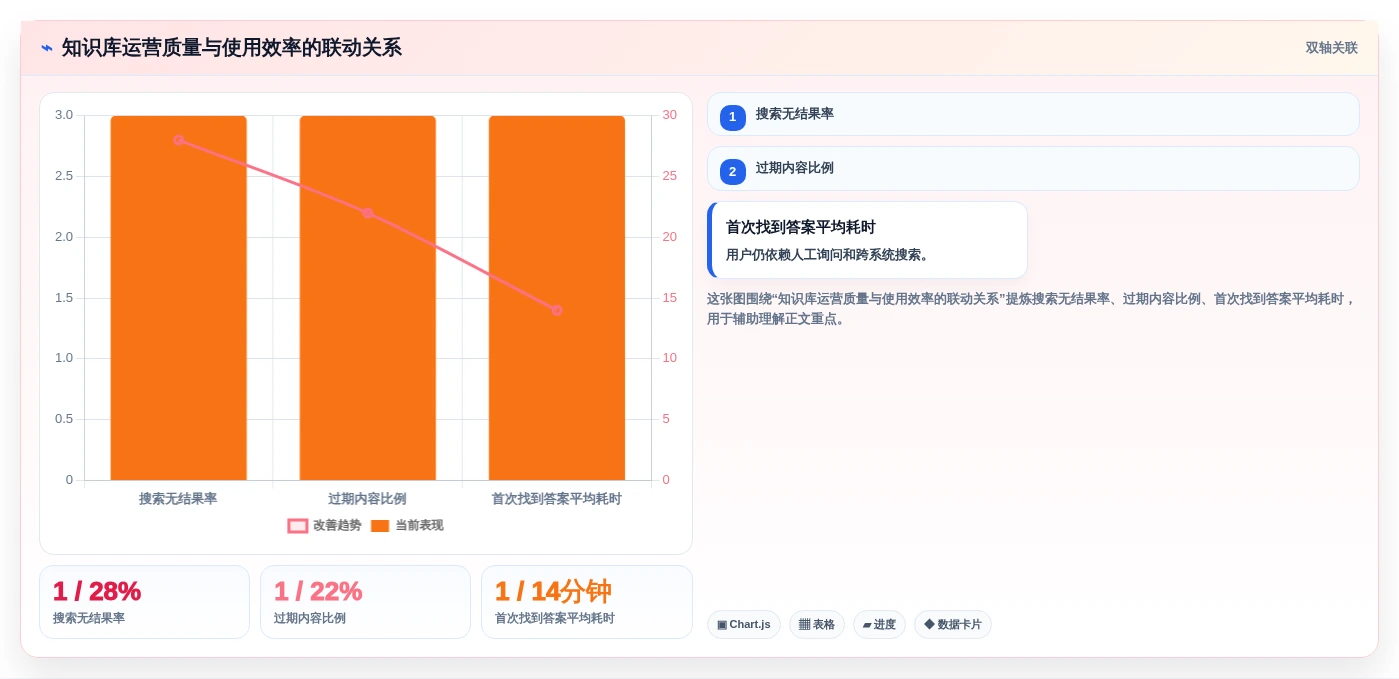Click the right axis value 30
This screenshot has width=1399, height=679.
669,115
